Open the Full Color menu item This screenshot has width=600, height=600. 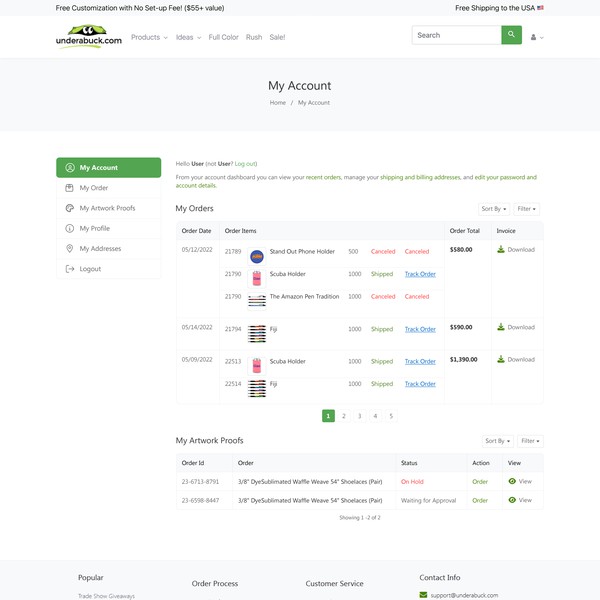click(223, 37)
